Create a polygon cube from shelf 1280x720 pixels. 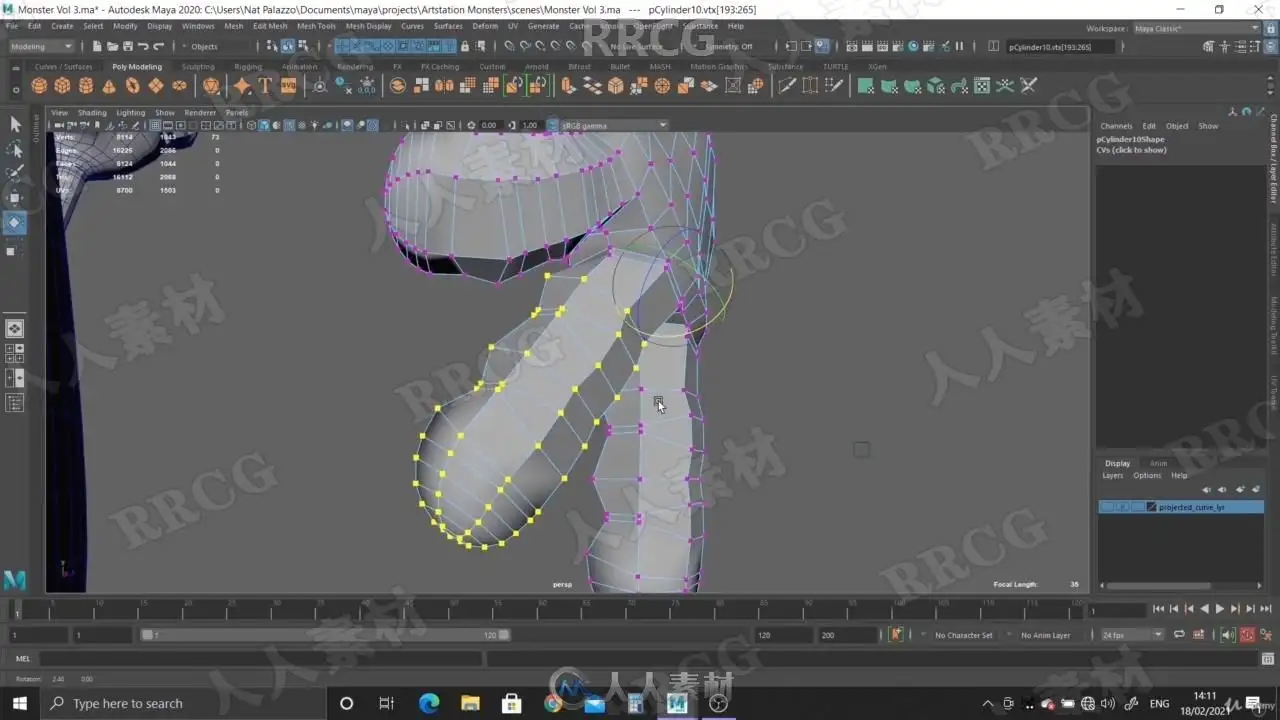point(62,86)
